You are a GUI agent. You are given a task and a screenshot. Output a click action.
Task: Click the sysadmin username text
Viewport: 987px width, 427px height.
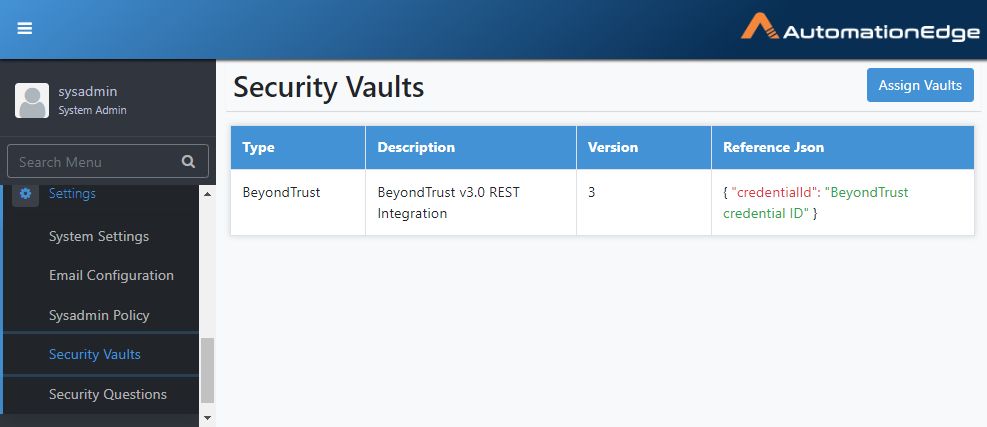(x=88, y=91)
